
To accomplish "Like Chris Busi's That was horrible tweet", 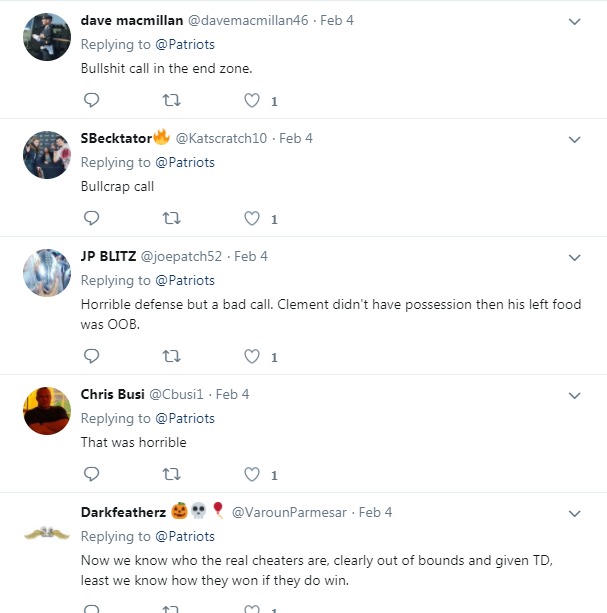I will [253, 474].
